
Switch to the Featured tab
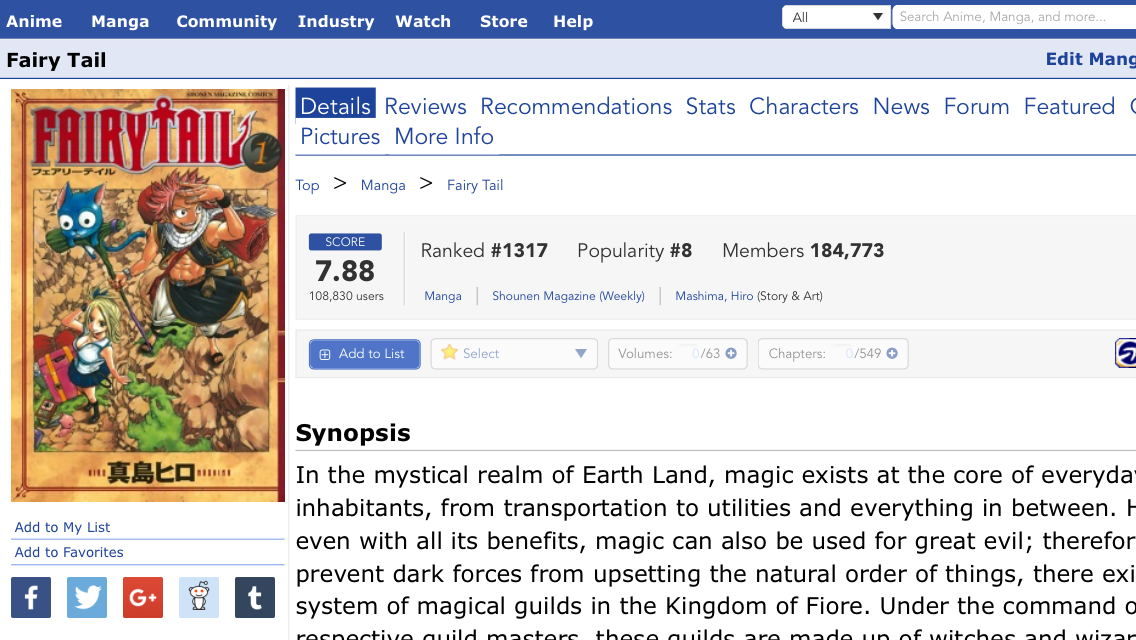pos(1069,107)
